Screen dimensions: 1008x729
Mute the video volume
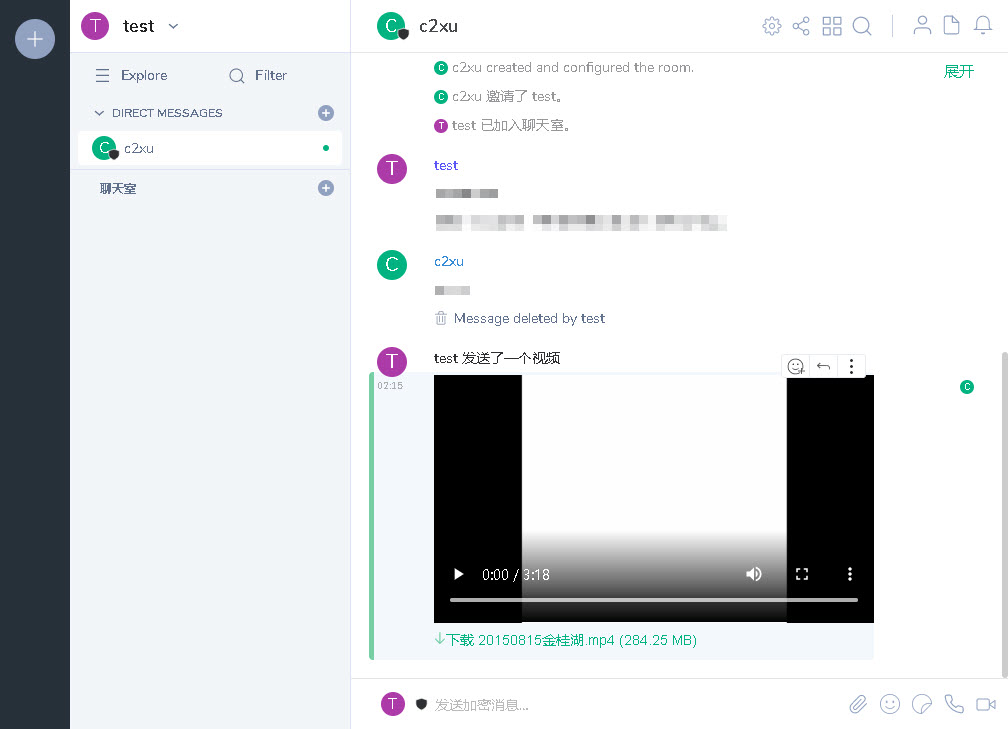(x=754, y=574)
